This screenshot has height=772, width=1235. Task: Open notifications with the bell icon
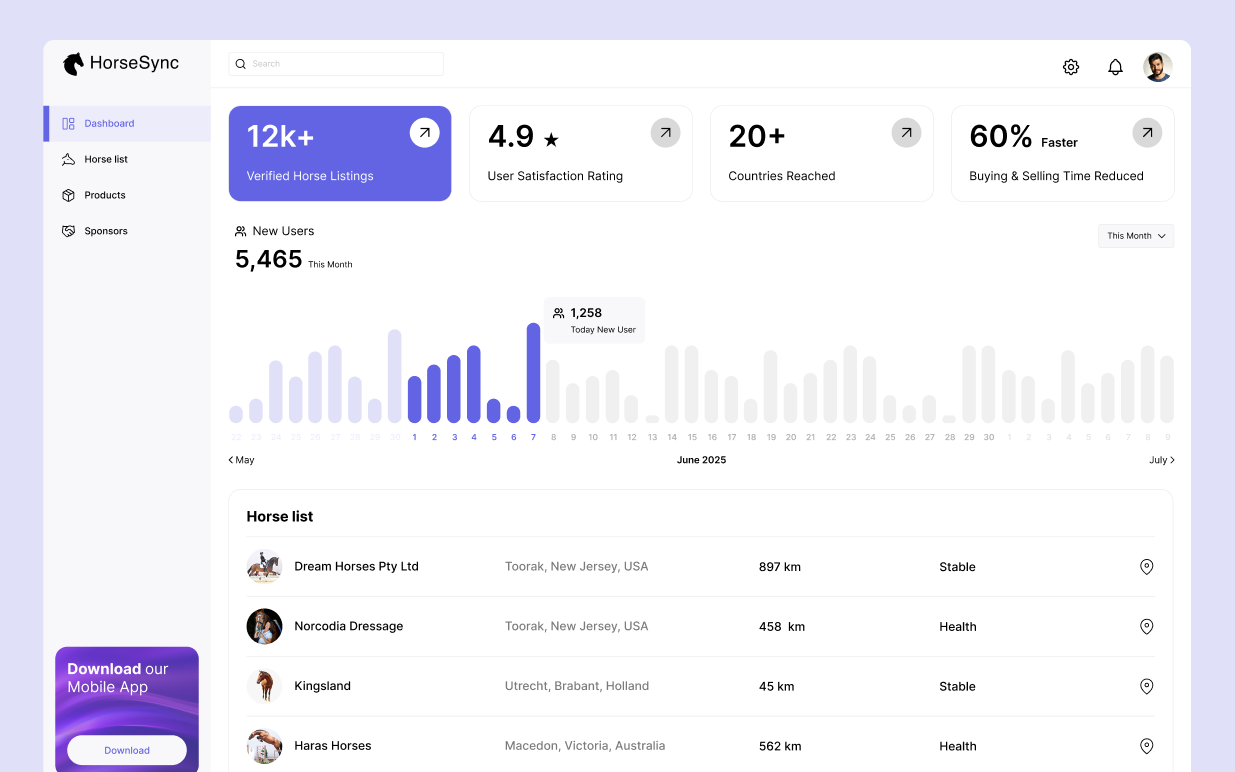tap(1115, 67)
